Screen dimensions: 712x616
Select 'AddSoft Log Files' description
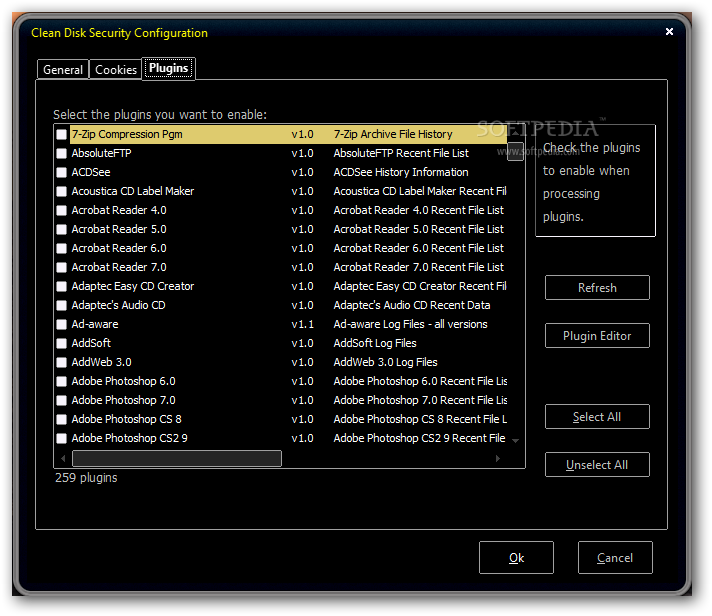pos(375,344)
